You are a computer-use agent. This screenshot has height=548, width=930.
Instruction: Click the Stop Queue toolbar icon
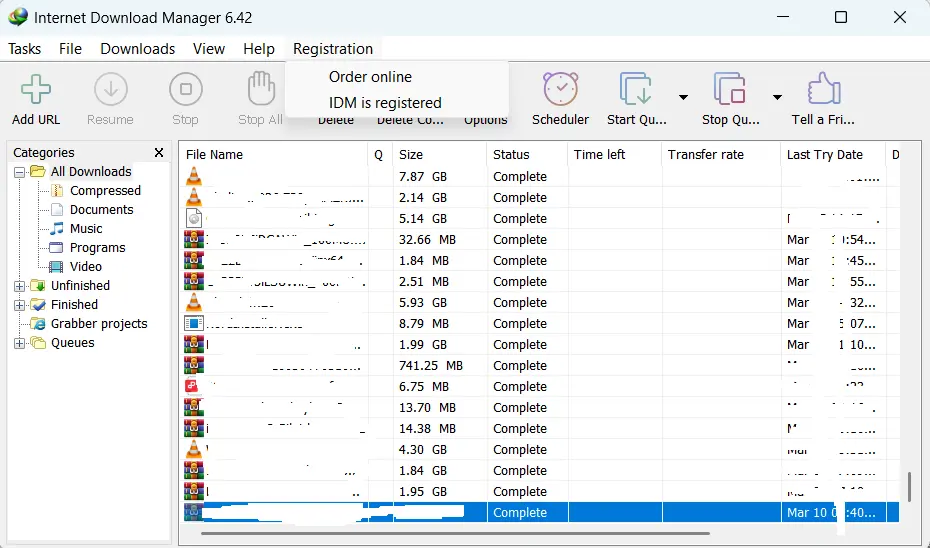click(x=729, y=89)
